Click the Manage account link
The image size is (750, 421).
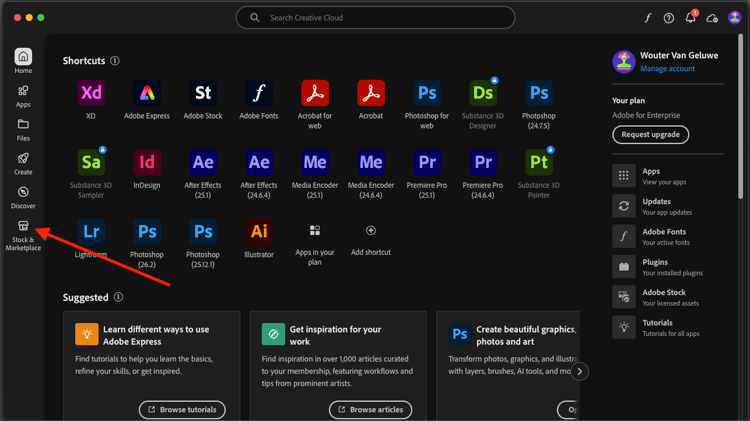click(x=667, y=69)
